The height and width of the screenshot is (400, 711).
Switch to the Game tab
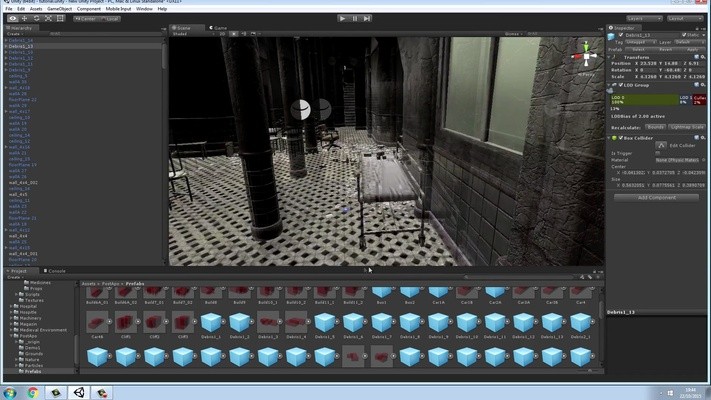pos(218,28)
